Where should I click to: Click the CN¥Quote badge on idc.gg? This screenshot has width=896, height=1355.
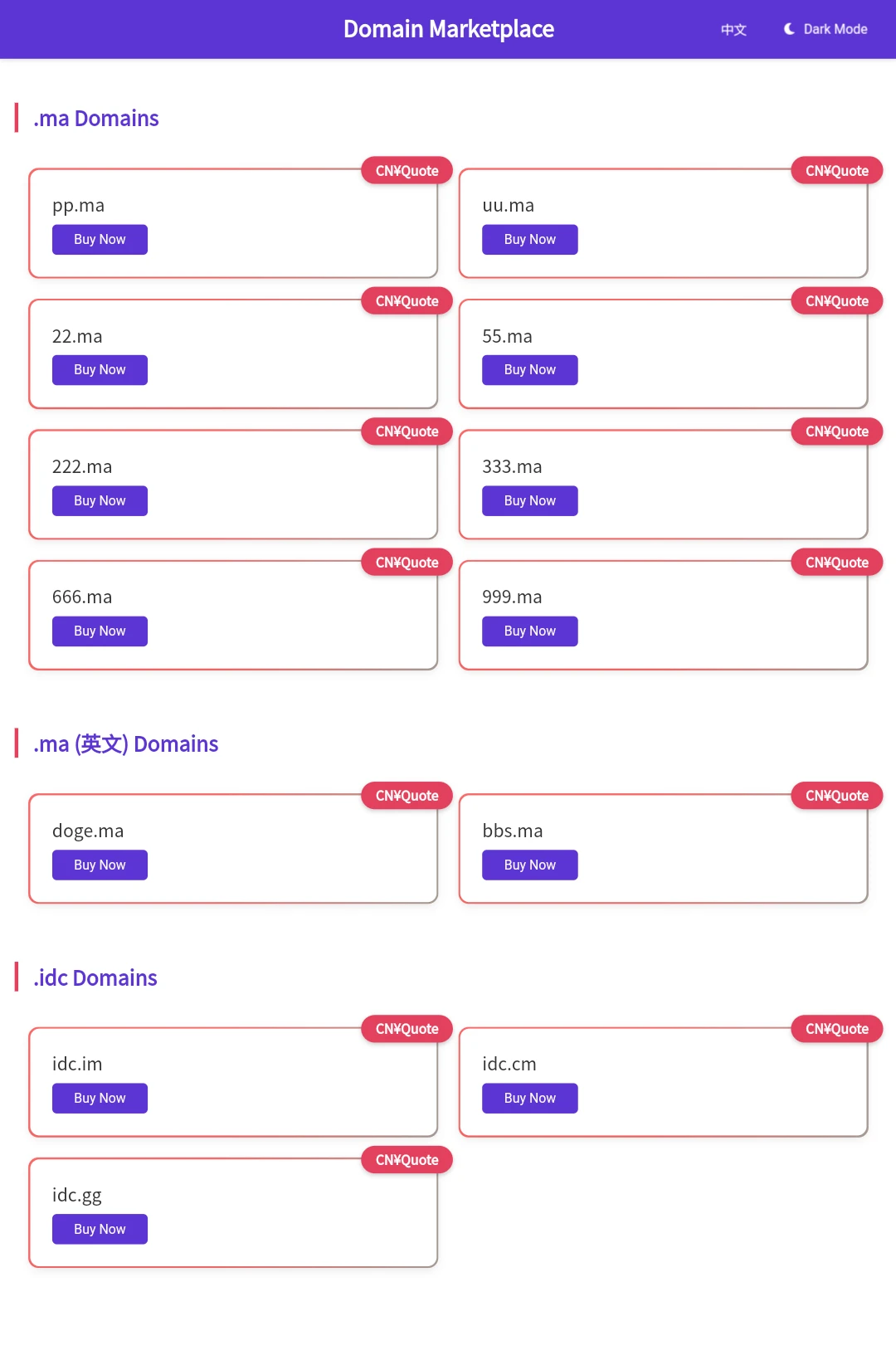(407, 1160)
